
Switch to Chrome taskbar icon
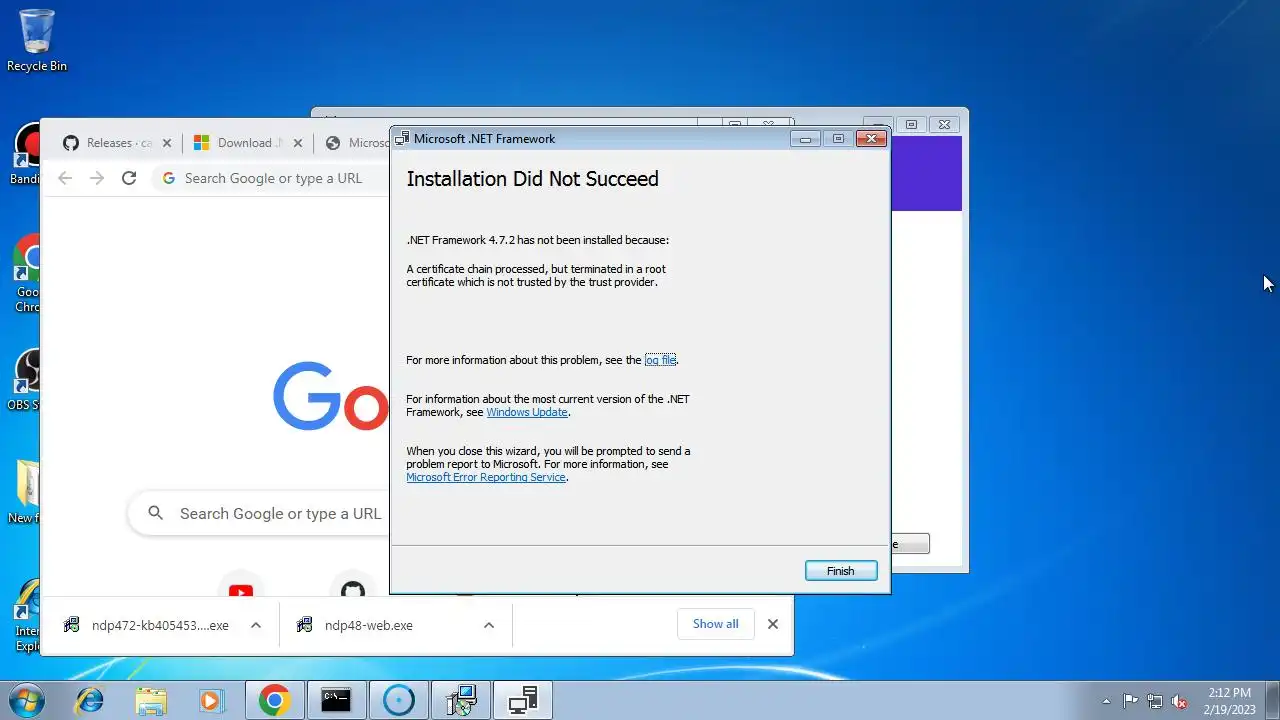274,700
